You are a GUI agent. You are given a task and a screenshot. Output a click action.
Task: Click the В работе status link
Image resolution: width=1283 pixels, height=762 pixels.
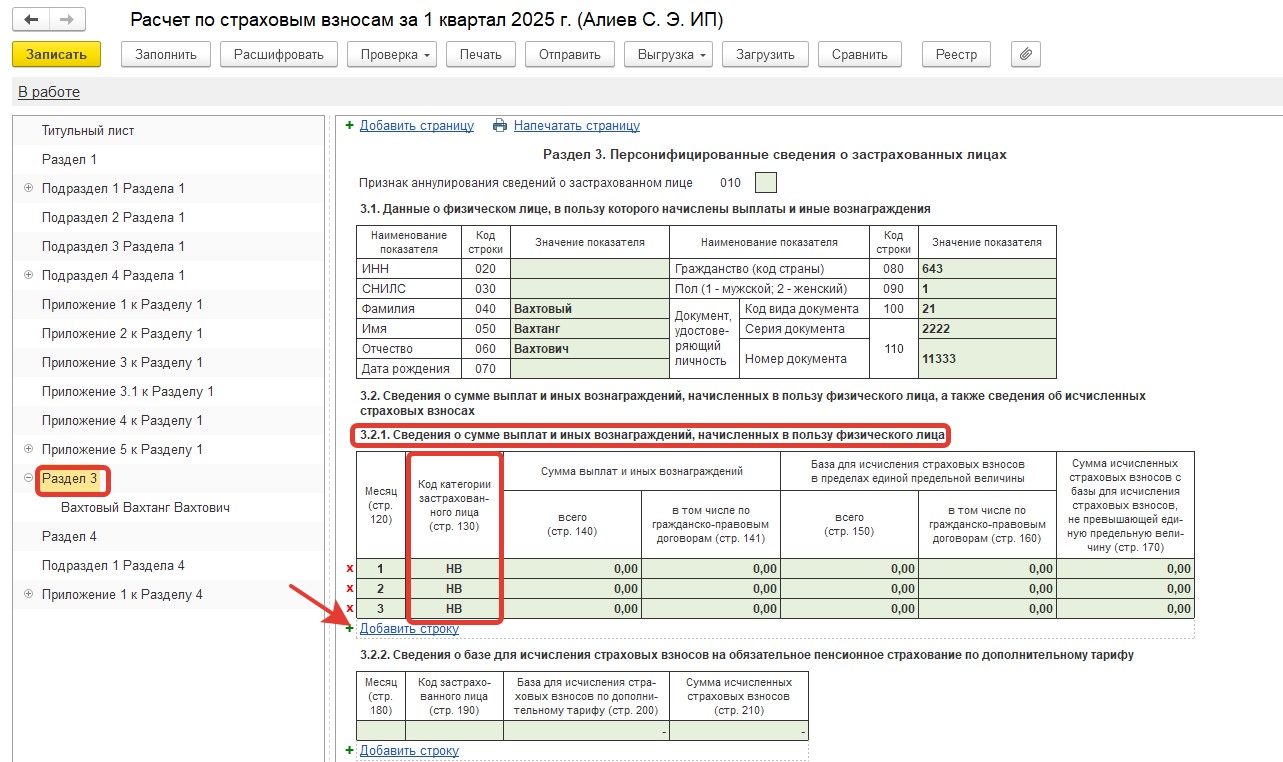[49, 92]
